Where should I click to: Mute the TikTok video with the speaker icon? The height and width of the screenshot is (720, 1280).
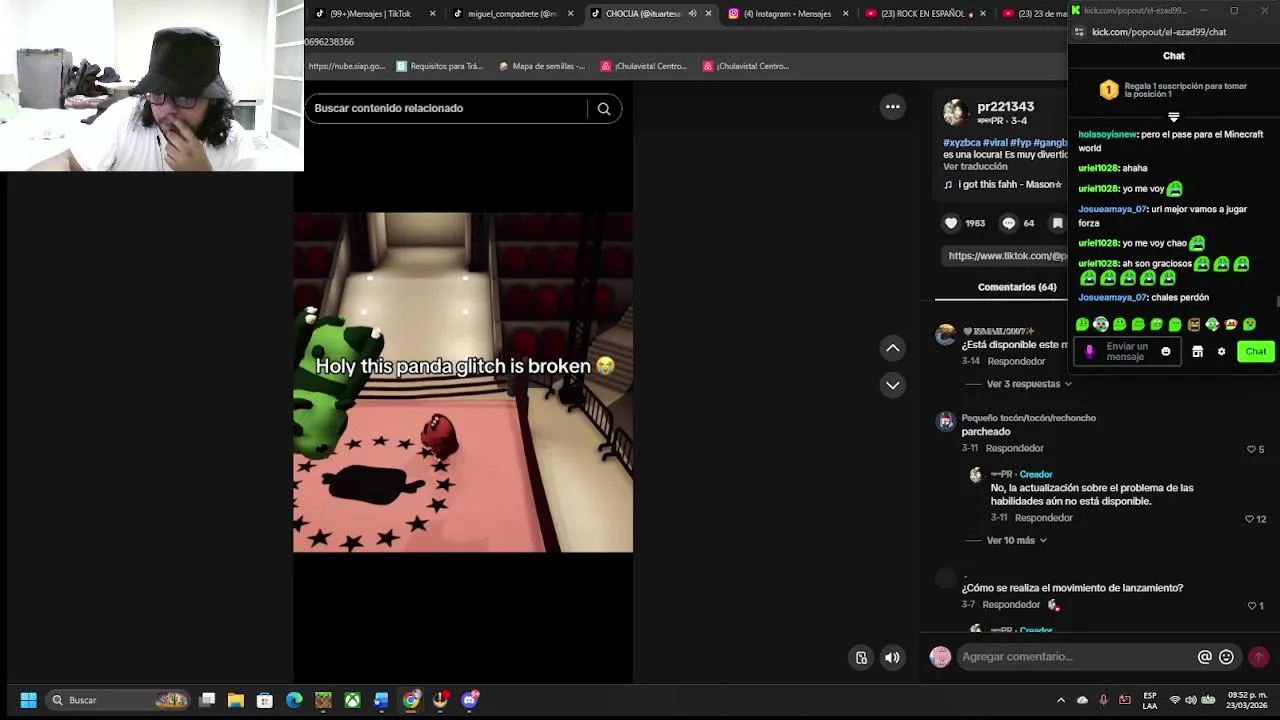(892, 657)
